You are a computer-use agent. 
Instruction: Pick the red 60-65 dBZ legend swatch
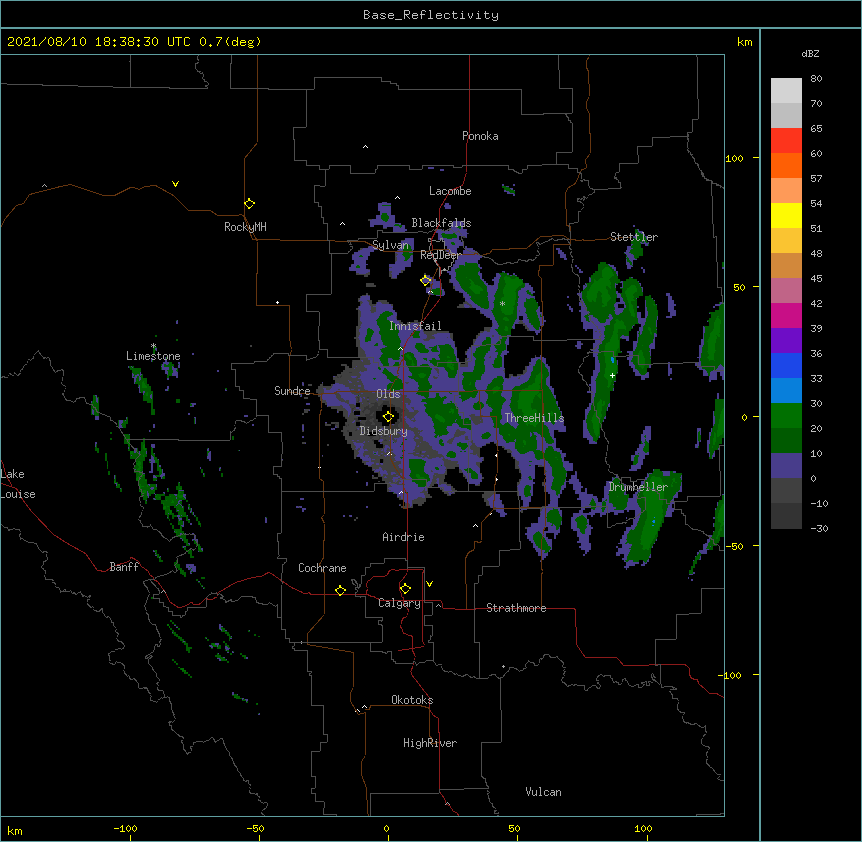click(786, 141)
